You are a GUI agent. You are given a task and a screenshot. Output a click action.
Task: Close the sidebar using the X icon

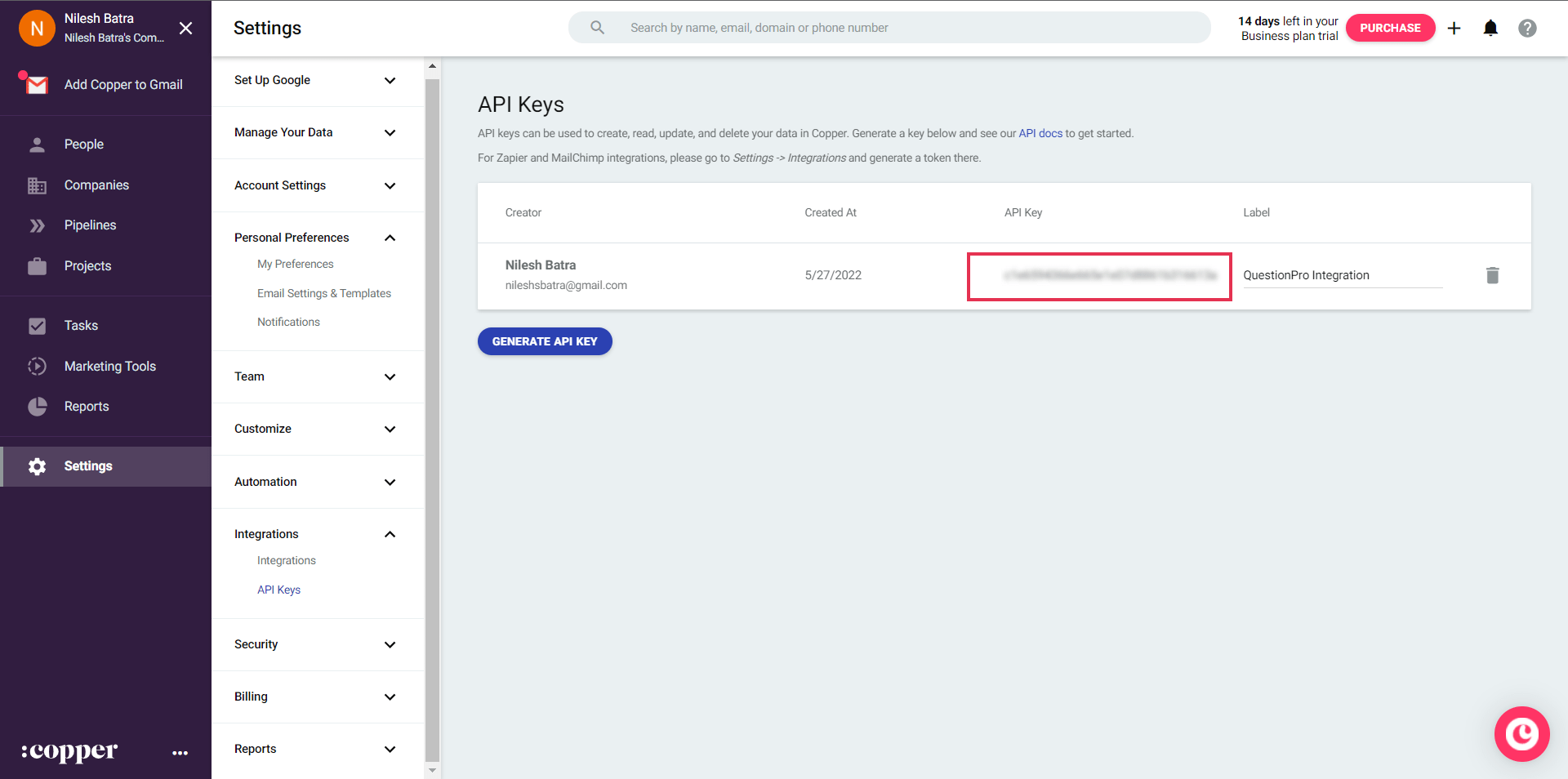(186, 29)
